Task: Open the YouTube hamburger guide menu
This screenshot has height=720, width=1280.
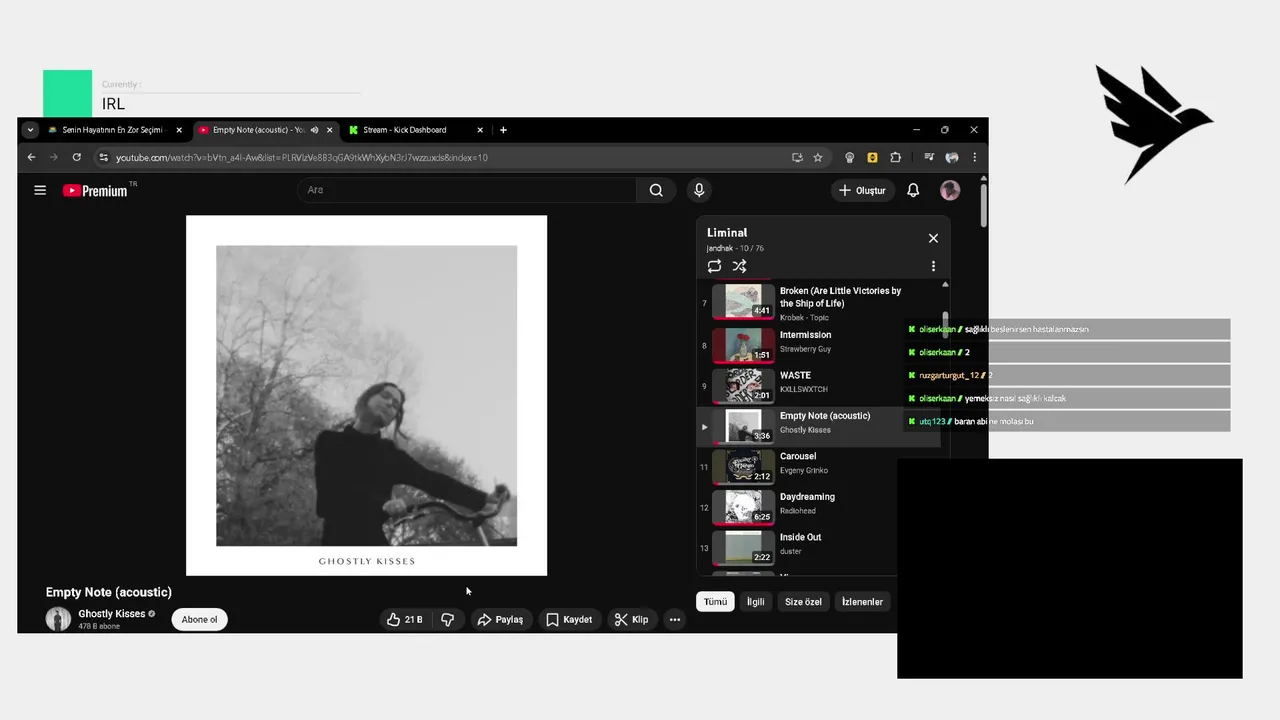Action: pos(40,190)
